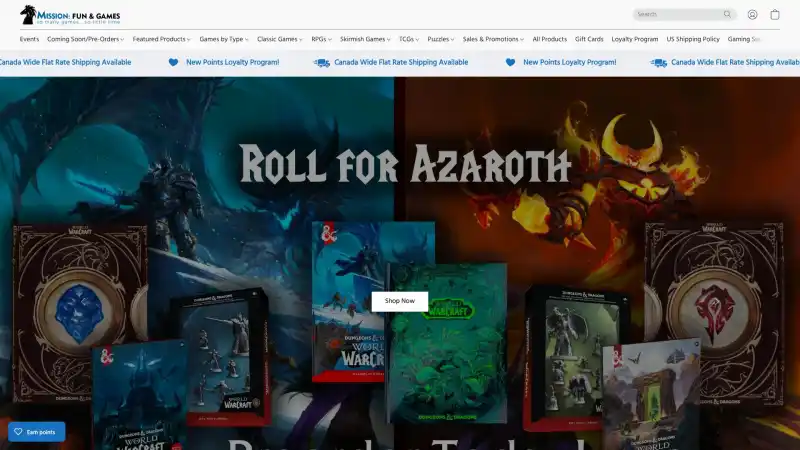Expand the TCGs dropdown

pos(409,39)
